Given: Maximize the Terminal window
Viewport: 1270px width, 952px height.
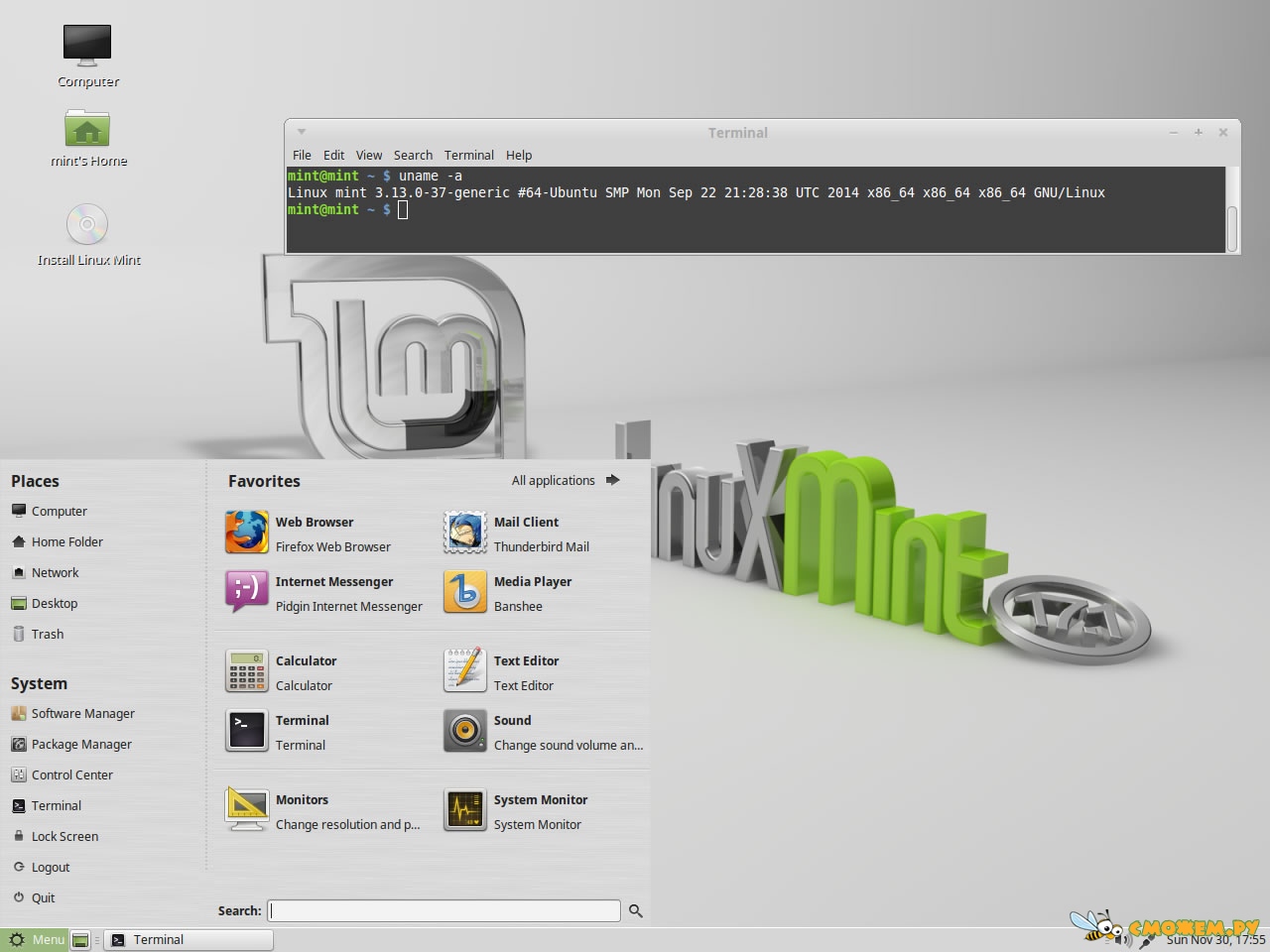Looking at the screenshot, I should coord(1199,132).
